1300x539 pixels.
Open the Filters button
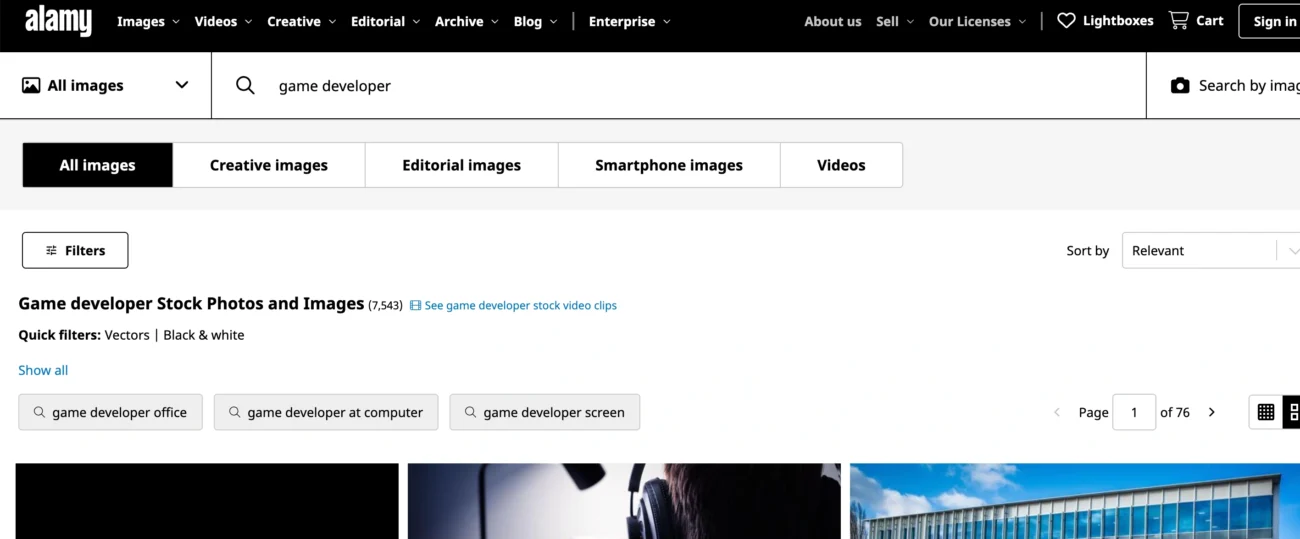click(75, 251)
